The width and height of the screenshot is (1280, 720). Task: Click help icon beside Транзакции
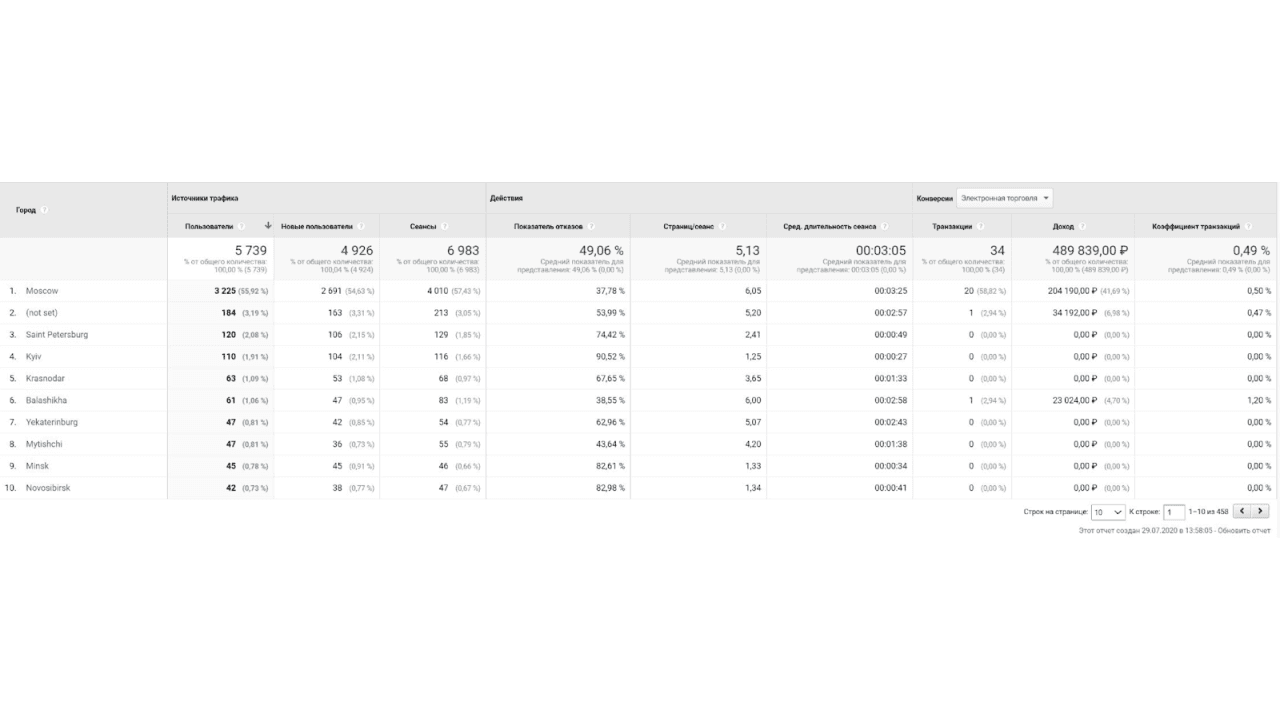tap(981, 226)
